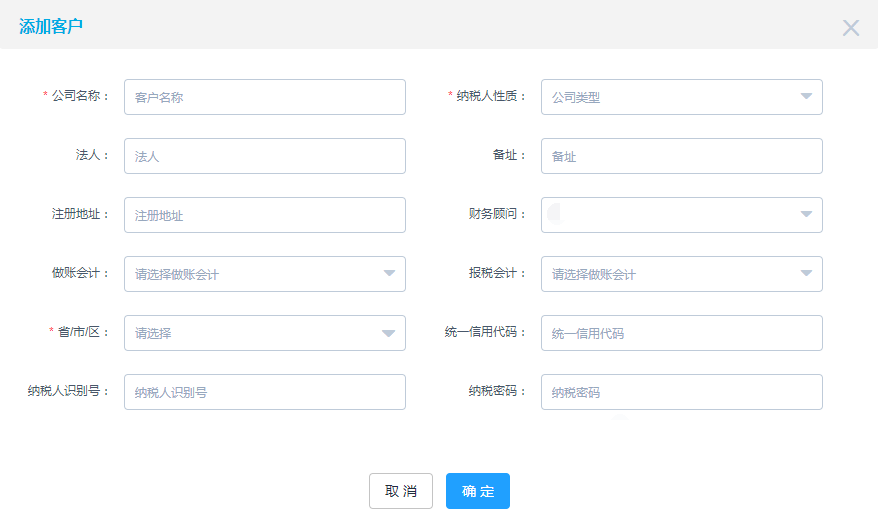Click the 法人 input field
Viewport: 878px width, 522px height.
point(265,156)
